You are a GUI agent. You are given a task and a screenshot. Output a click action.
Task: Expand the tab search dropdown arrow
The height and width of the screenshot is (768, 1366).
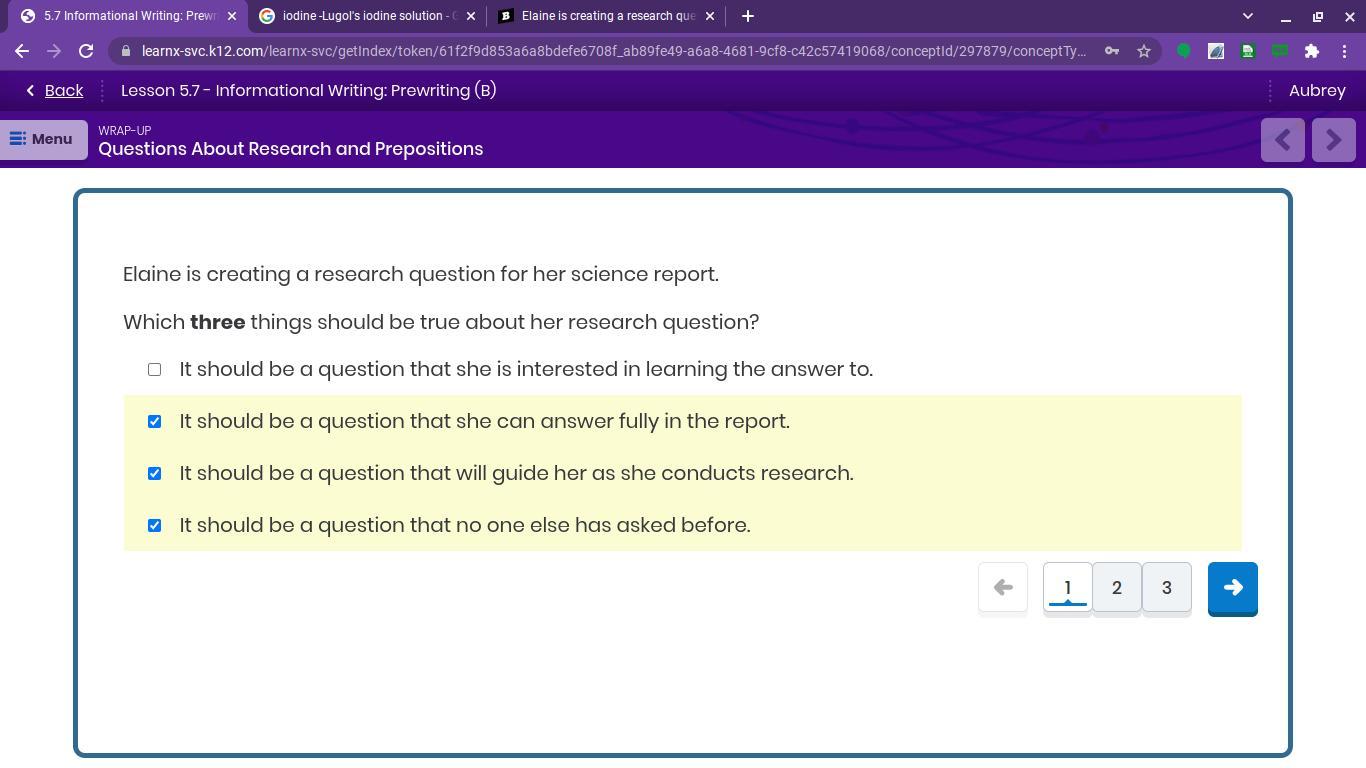coord(1247,16)
